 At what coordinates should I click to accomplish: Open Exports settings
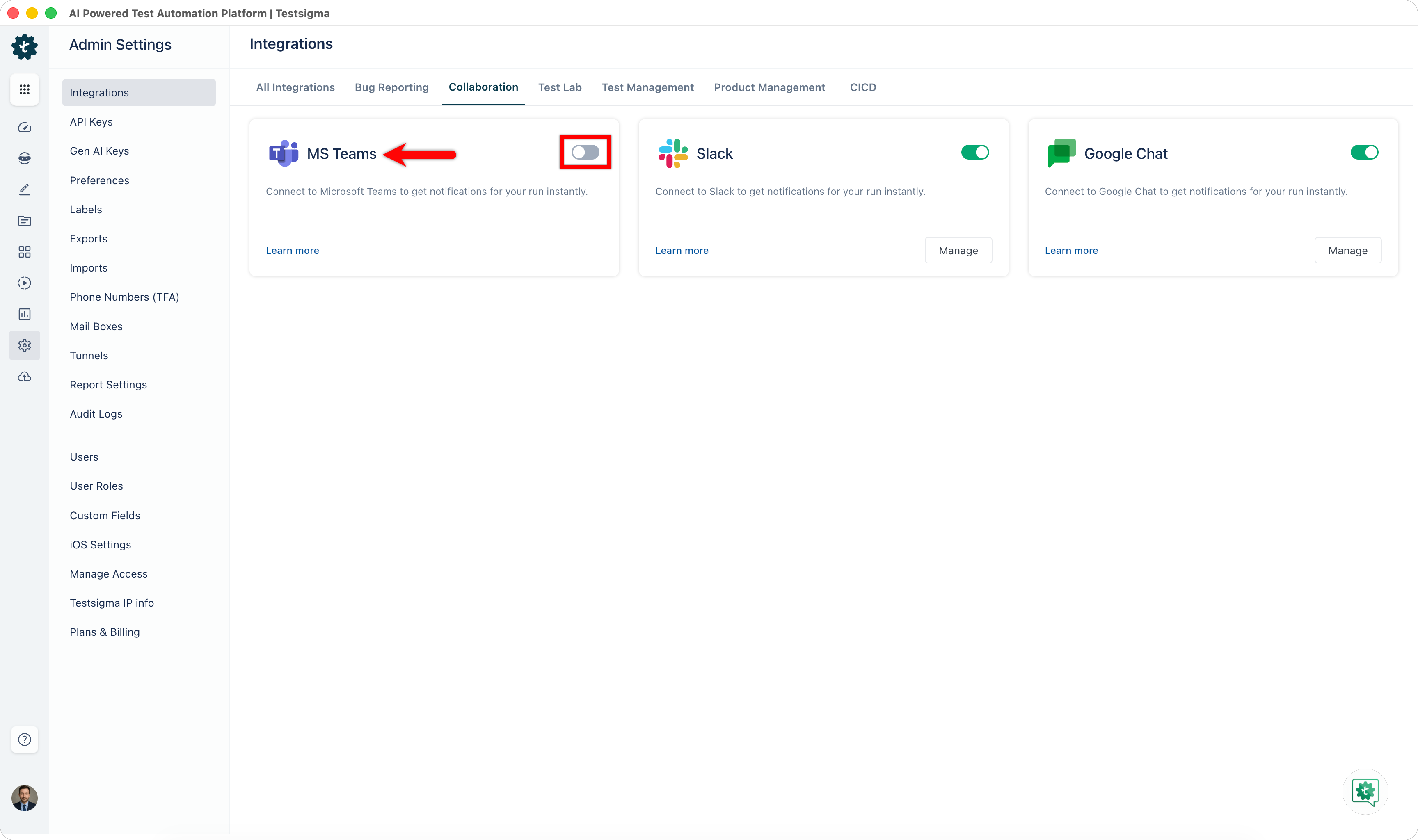tap(88, 239)
